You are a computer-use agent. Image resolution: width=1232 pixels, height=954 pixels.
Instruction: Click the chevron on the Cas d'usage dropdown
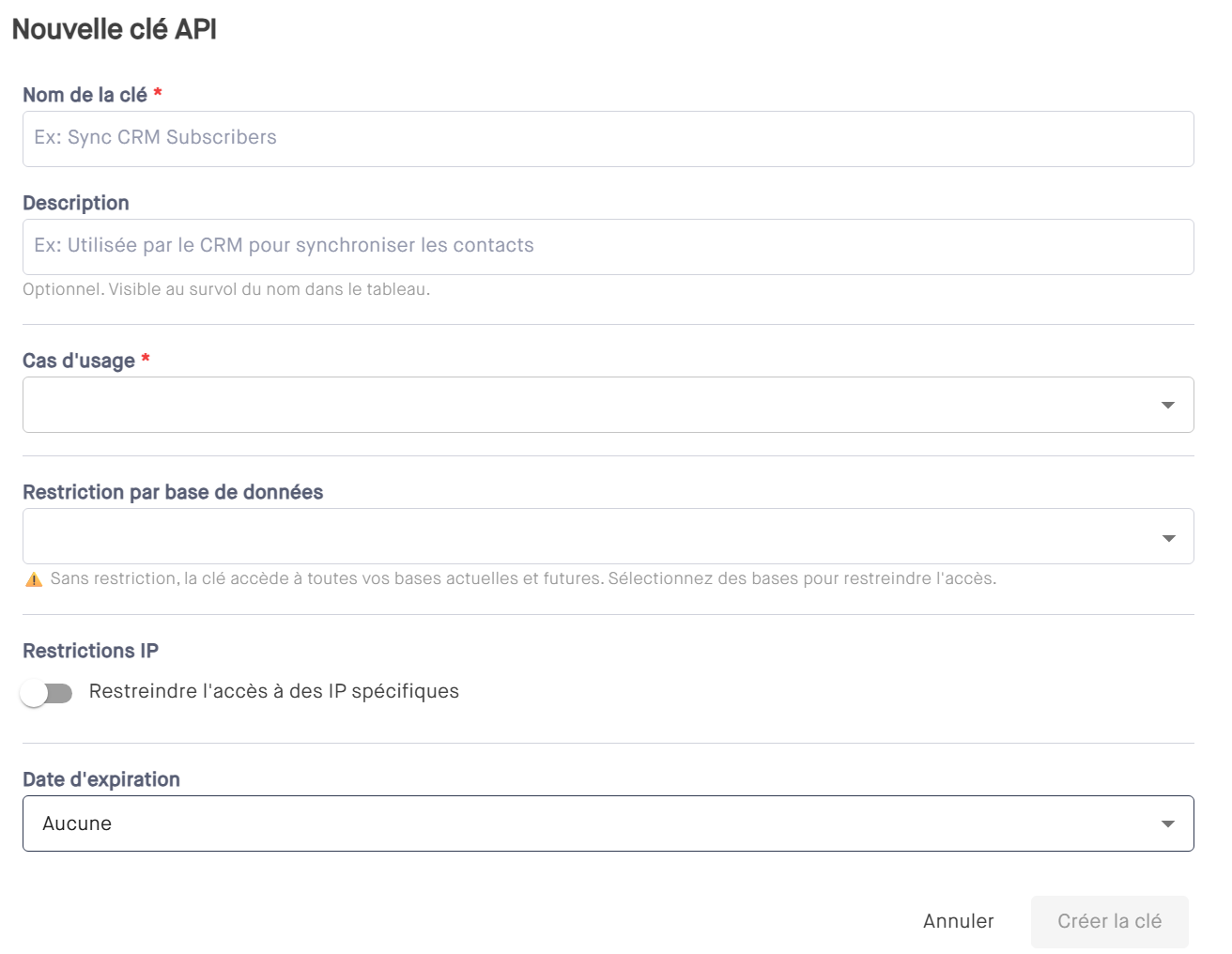pyautogui.click(x=1167, y=405)
